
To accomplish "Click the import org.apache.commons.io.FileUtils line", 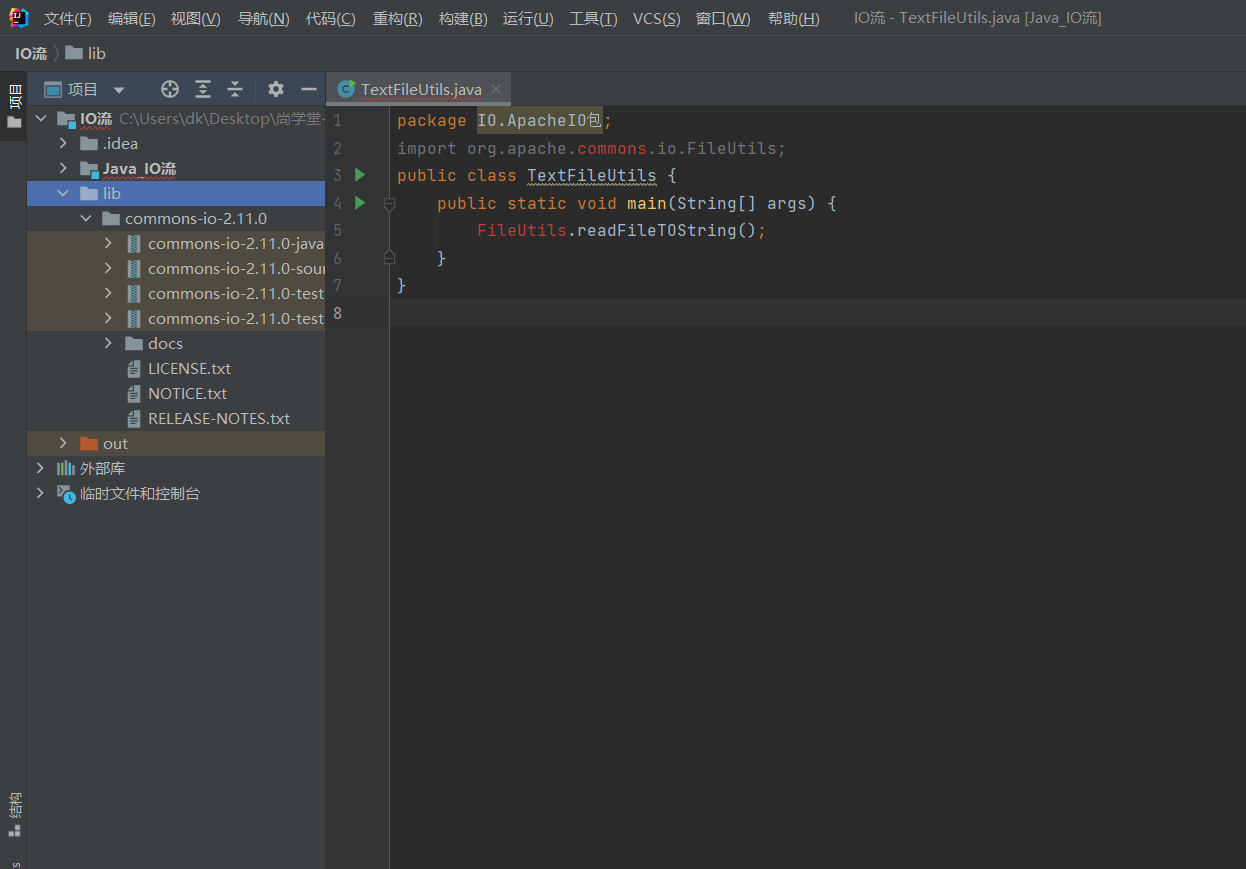I will click(591, 148).
